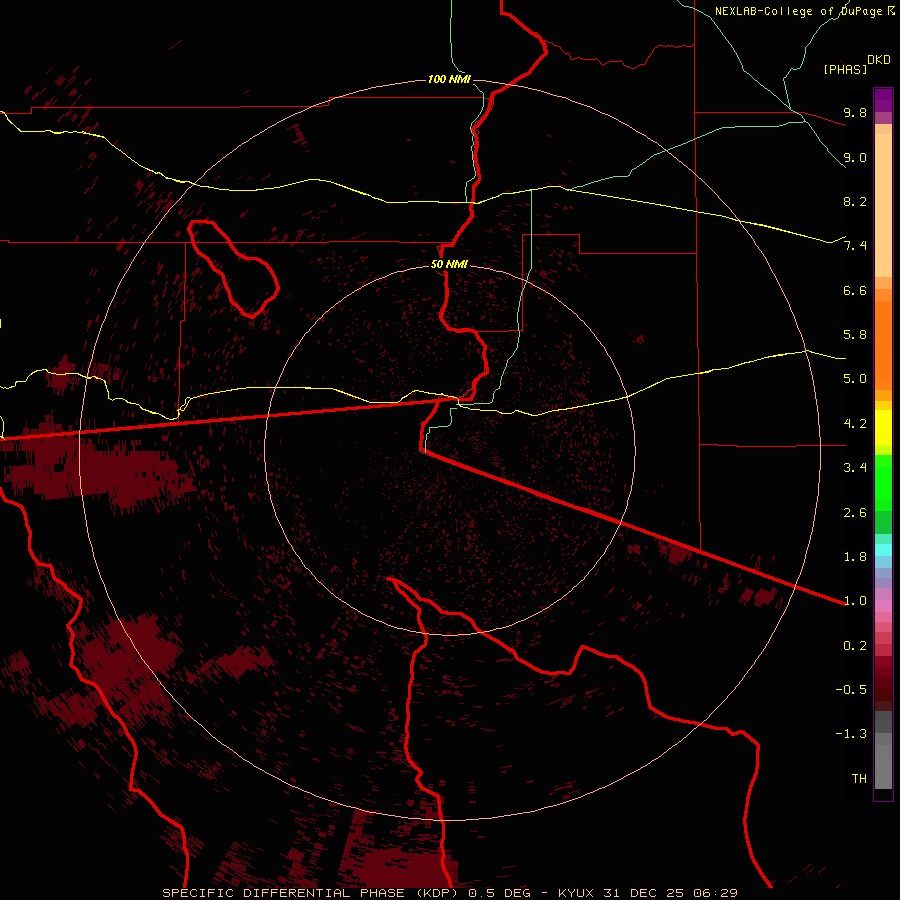Click the (KDP) caption text
The image size is (900, 900).
(x=439, y=893)
